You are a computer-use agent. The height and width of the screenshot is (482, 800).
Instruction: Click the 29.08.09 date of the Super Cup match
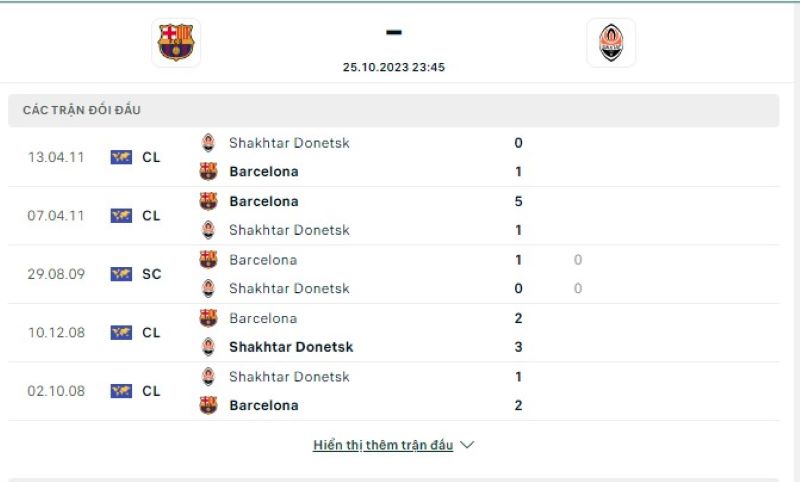[x=56, y=274]
